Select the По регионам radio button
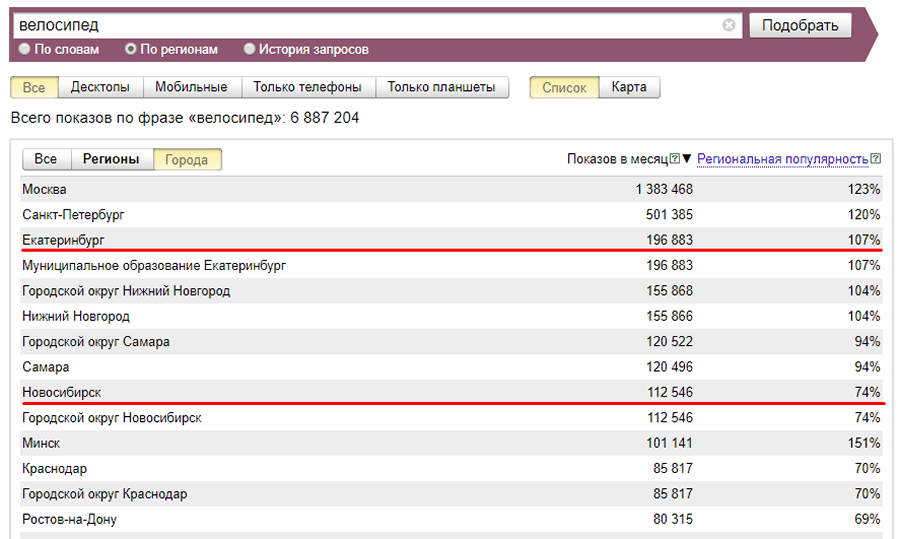 [131, 49]
